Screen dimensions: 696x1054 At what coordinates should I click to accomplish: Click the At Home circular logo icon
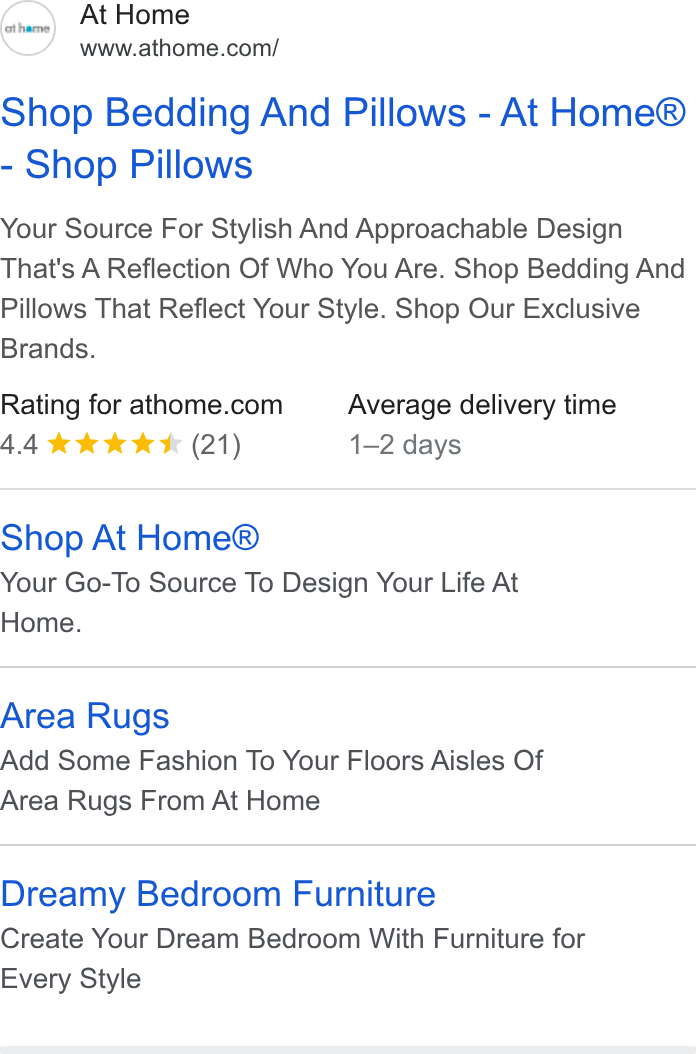pos(28,28)
